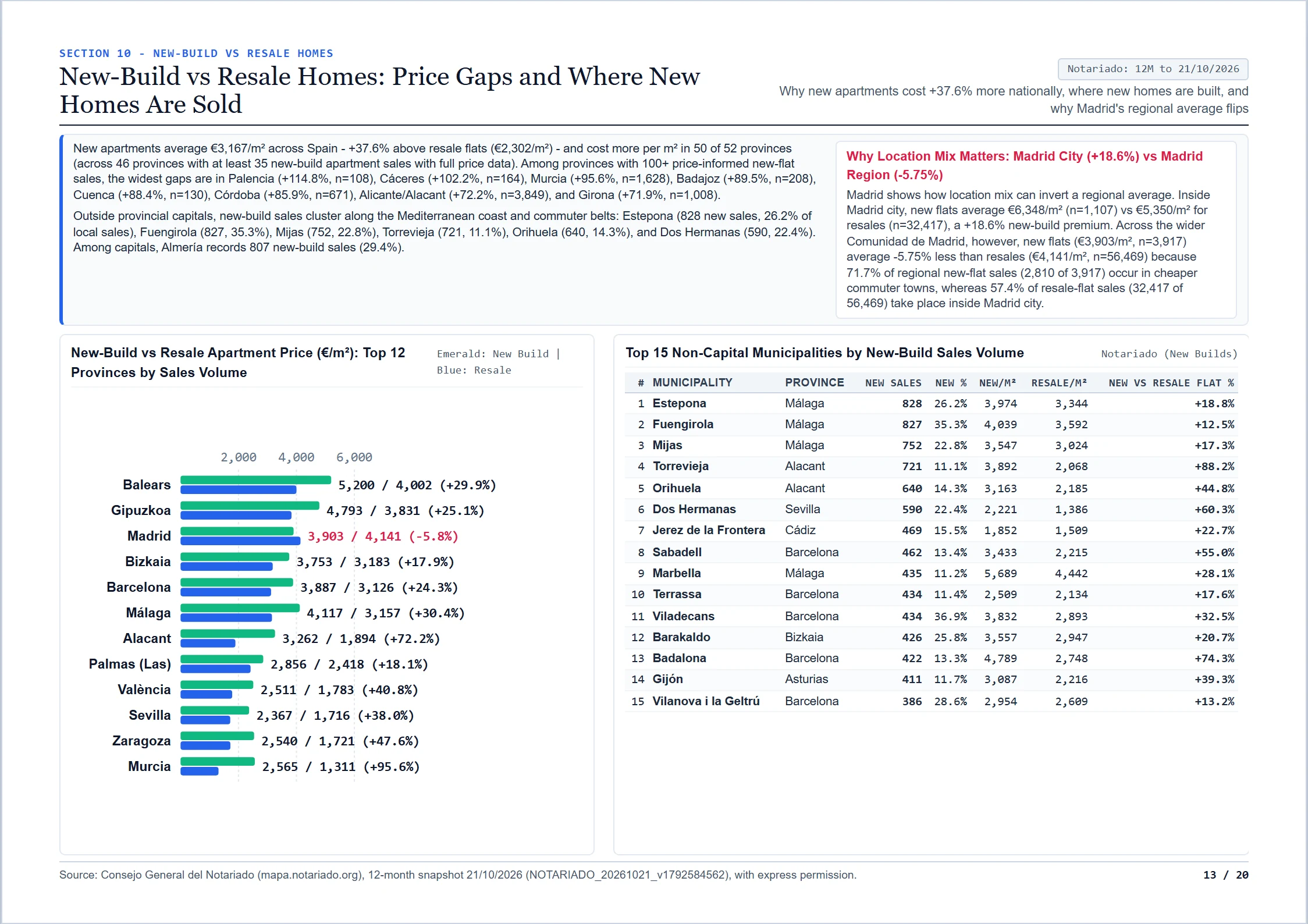Click the NEW SALES column header
Viewport: 1308px width, 924px height.
(x=893, y=383)
